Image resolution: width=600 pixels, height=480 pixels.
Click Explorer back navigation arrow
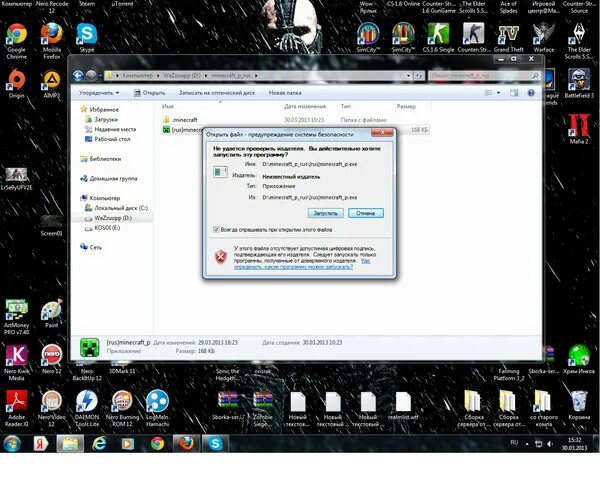[78, 76]
